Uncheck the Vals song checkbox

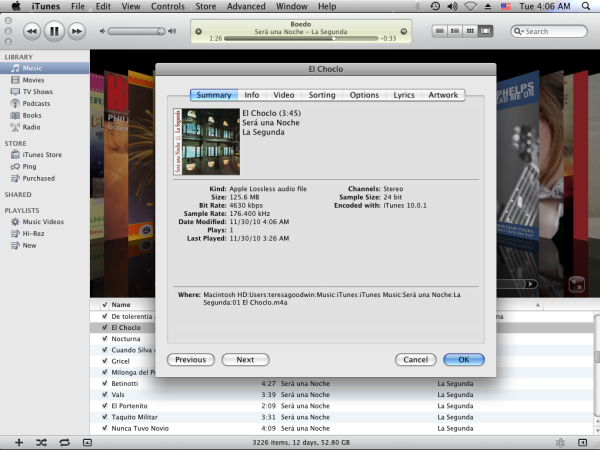coord(105,395)
